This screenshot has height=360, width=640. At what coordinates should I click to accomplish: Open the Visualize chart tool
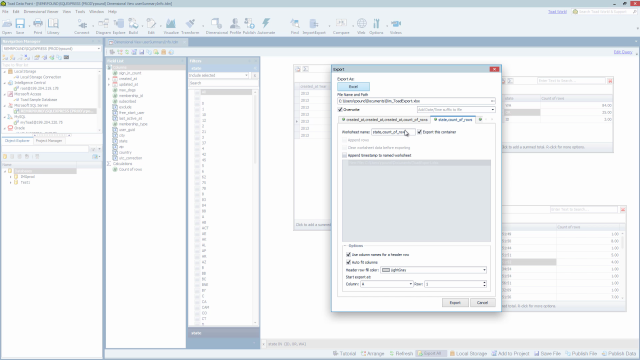pos(171,26)
